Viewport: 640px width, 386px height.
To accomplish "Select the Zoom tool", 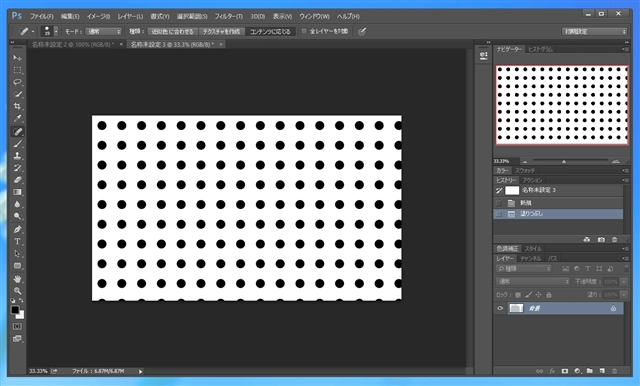I will pyautogui.click(x=17, y=291).
